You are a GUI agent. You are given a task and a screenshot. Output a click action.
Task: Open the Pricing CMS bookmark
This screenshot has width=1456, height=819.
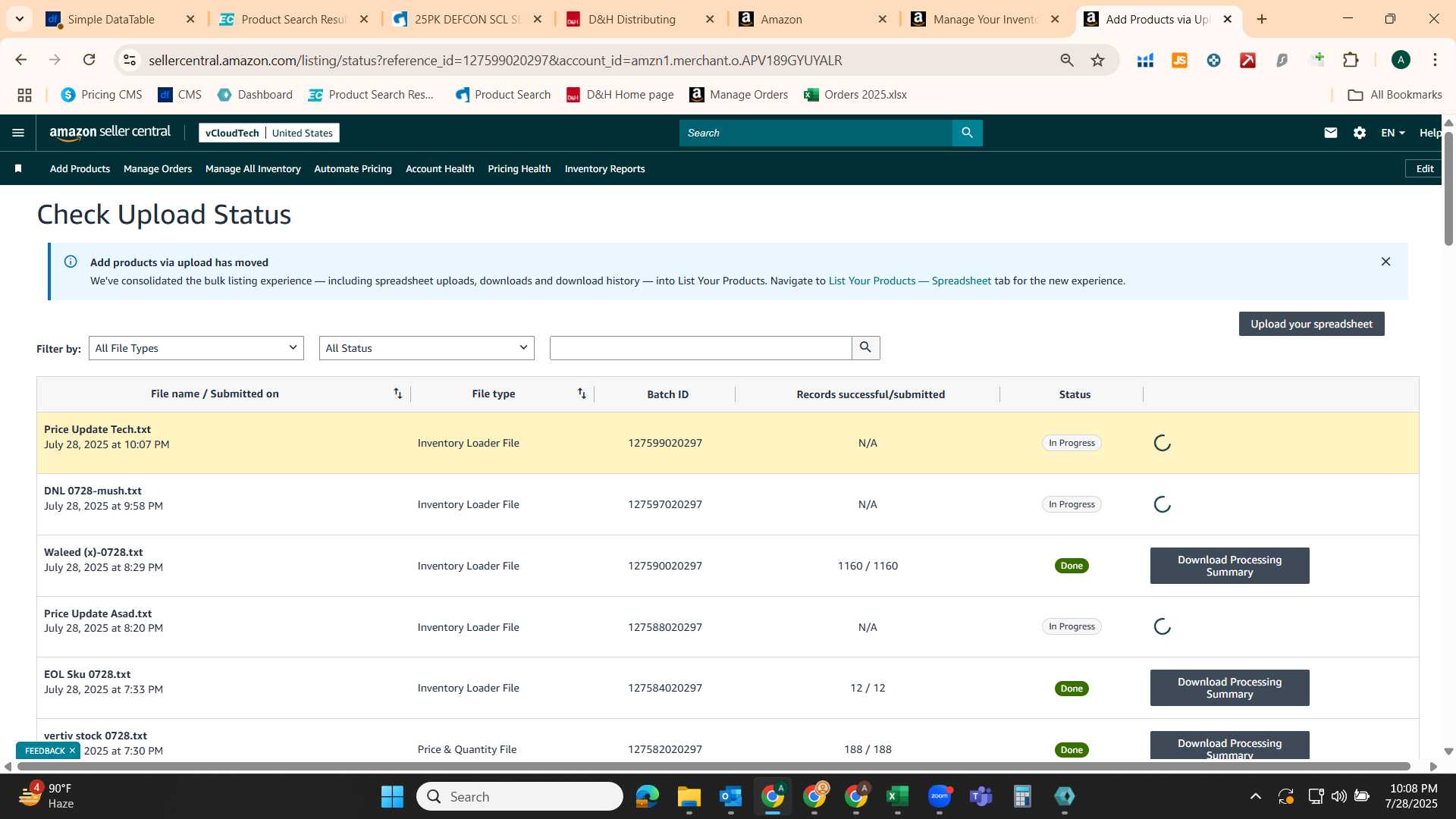(102, 95)
